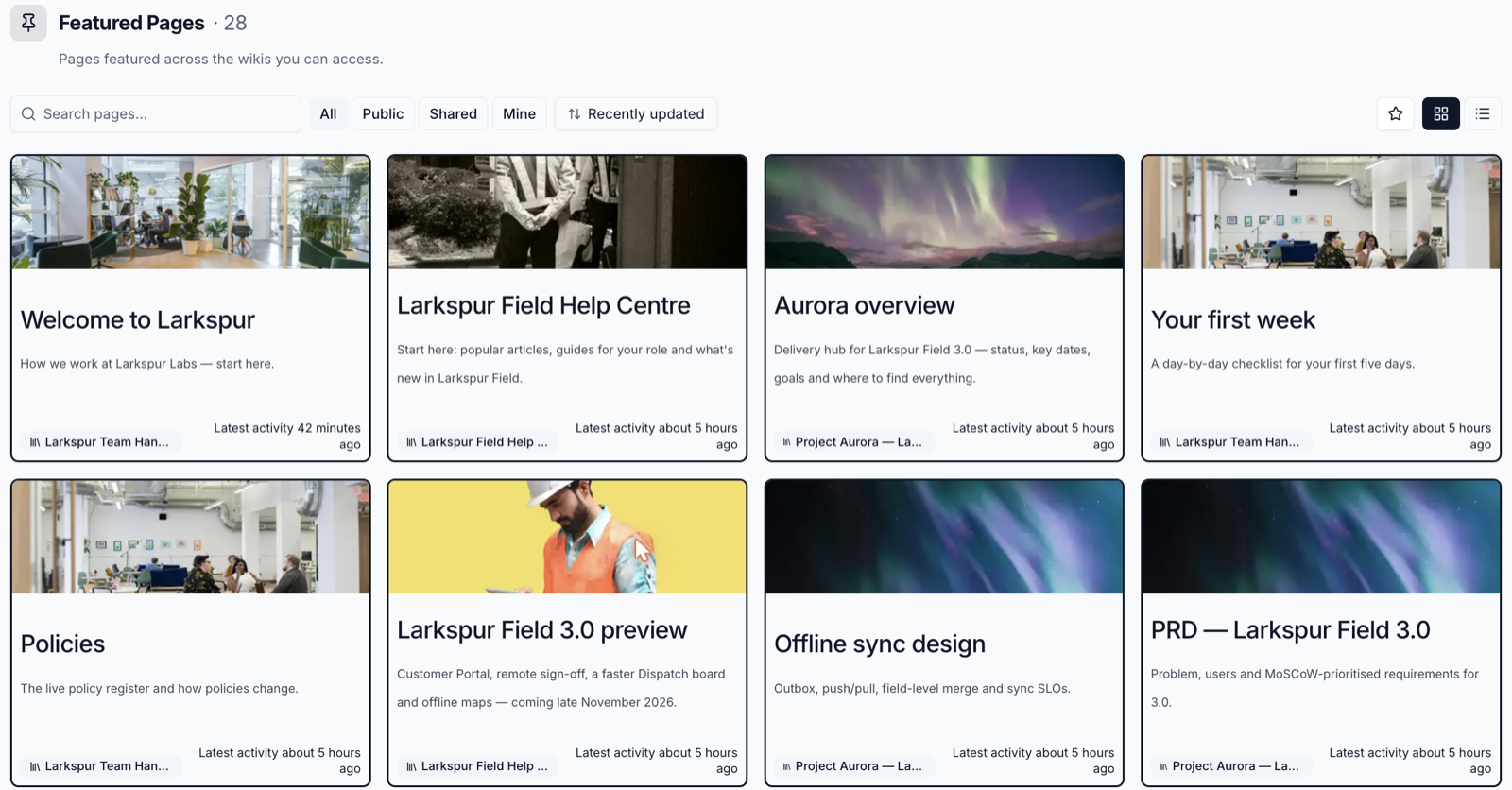The image size is (1512, 790).
Task: Click the Offline sync design cover image
Action: coord(944,537)
